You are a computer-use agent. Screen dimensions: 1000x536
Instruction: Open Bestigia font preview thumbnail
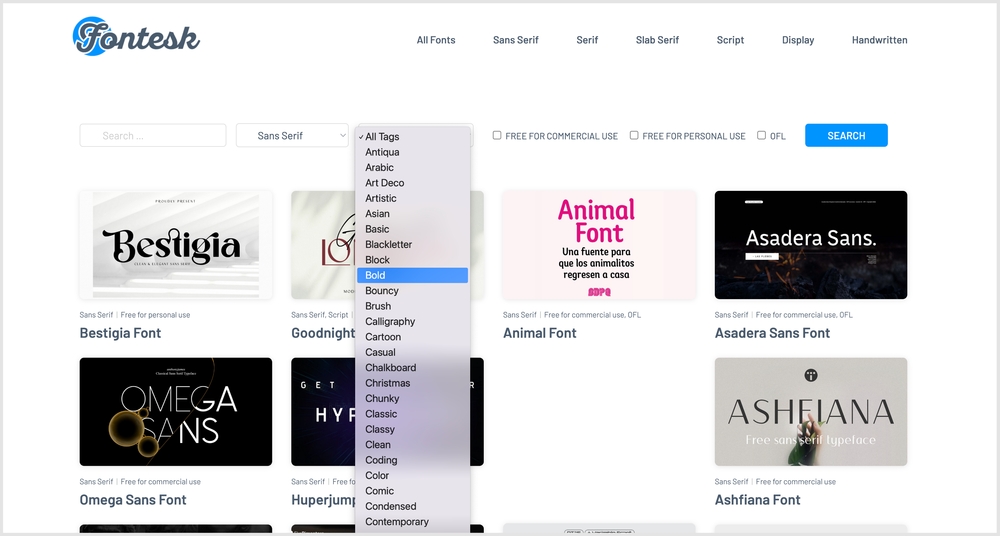(175, 244)
